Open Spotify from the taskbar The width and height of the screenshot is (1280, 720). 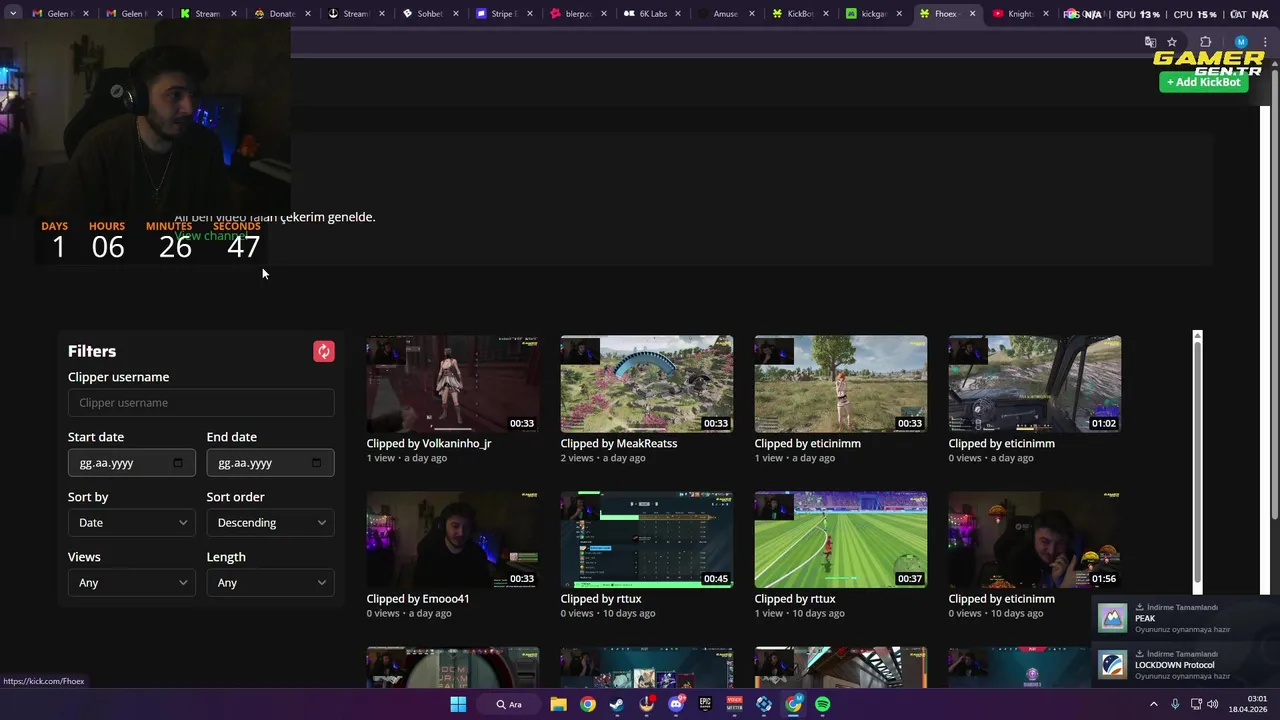822,704
